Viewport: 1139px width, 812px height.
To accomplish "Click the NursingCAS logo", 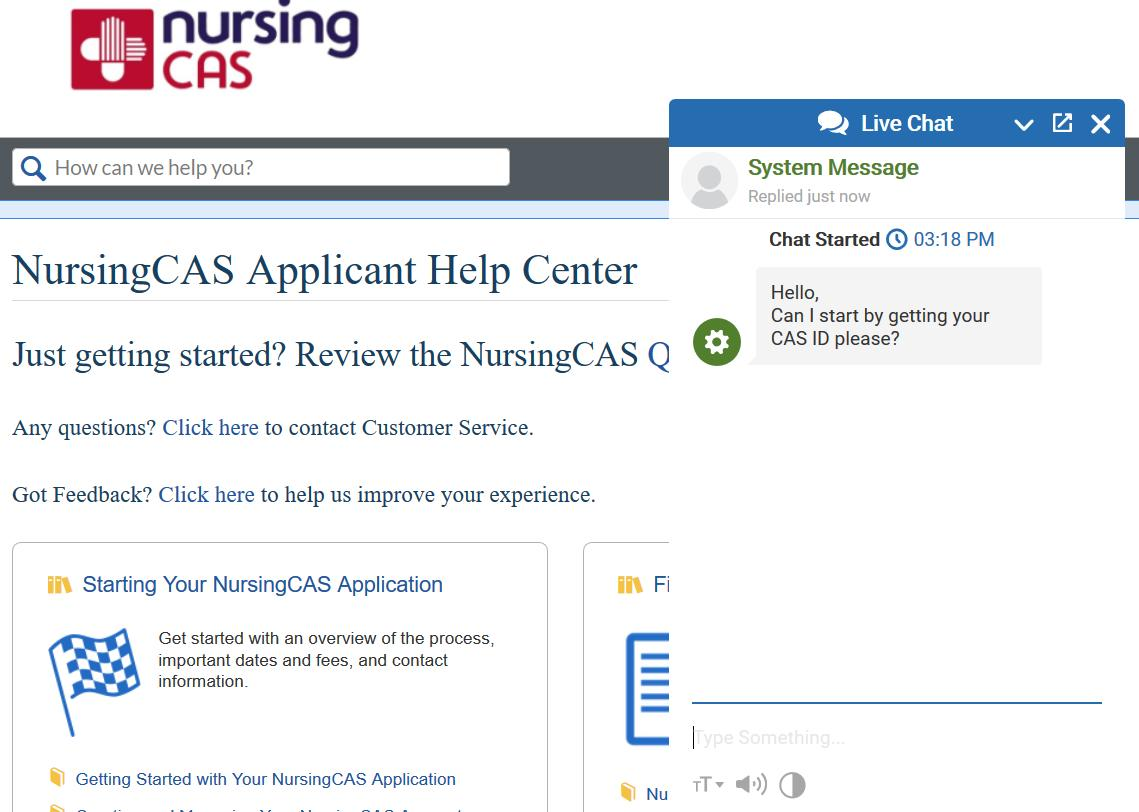I will click(214, 46).
